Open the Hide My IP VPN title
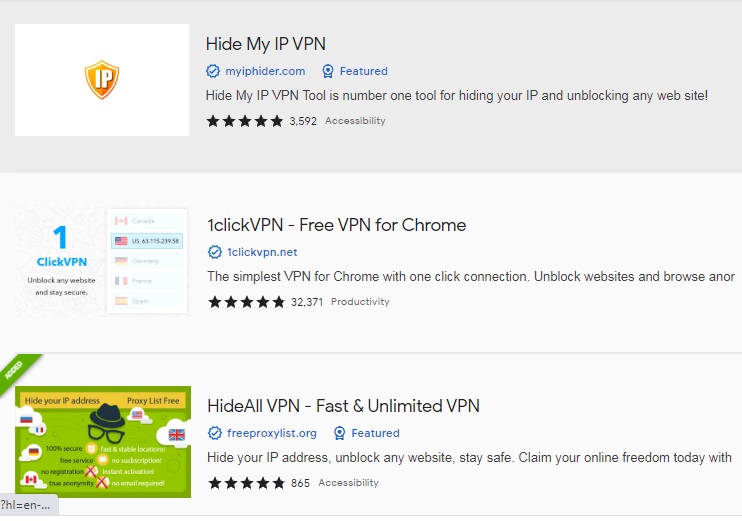 [265, 44]
